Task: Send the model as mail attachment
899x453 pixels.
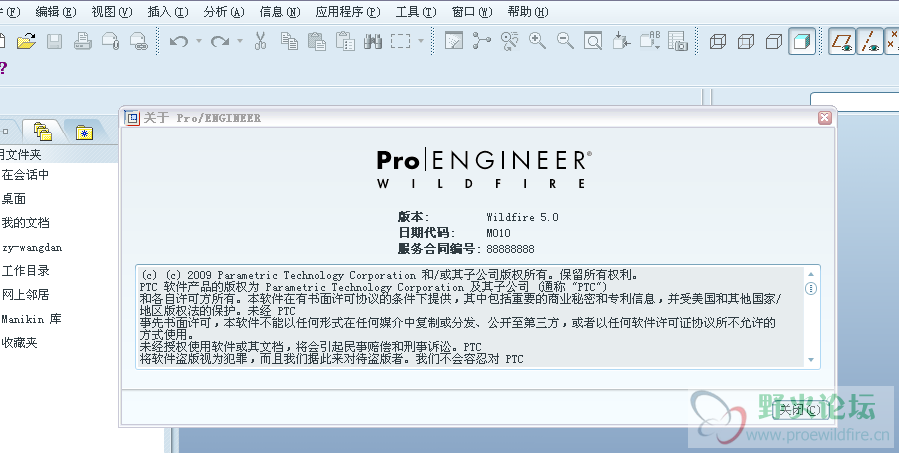Action: coord(110,41)
